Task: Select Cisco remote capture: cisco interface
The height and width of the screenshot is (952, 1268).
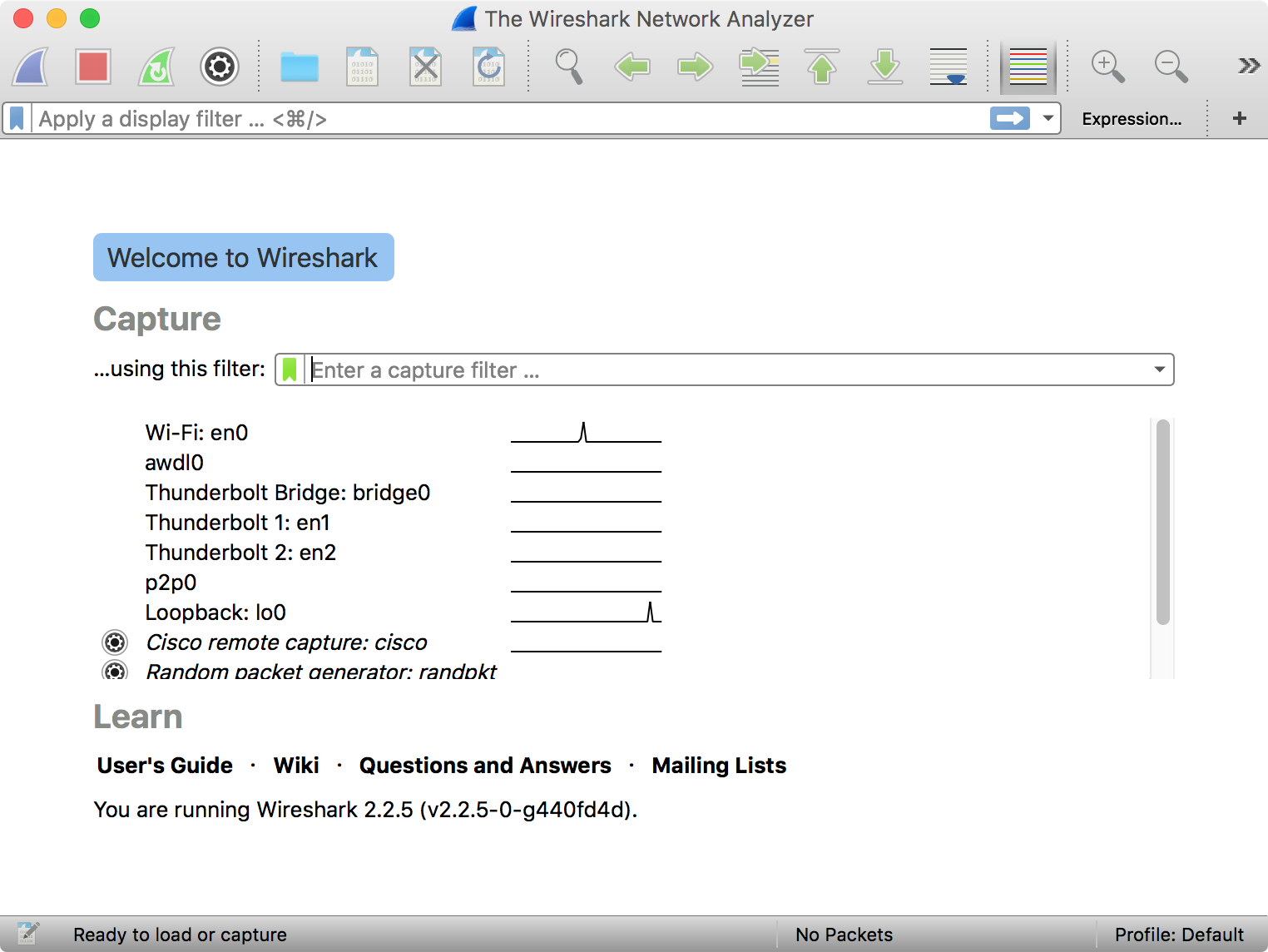Action: [x=286, y=642]
